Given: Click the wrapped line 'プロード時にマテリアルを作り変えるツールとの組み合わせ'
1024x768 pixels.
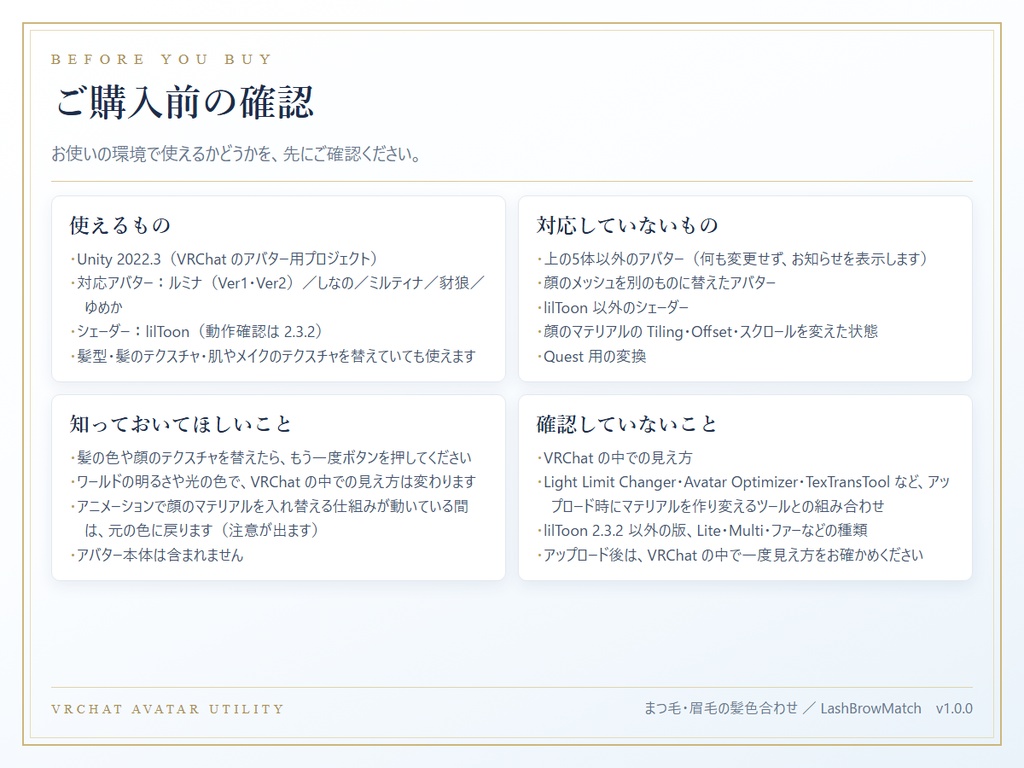Looking at the screenshot, I should [x=718, y=506].
